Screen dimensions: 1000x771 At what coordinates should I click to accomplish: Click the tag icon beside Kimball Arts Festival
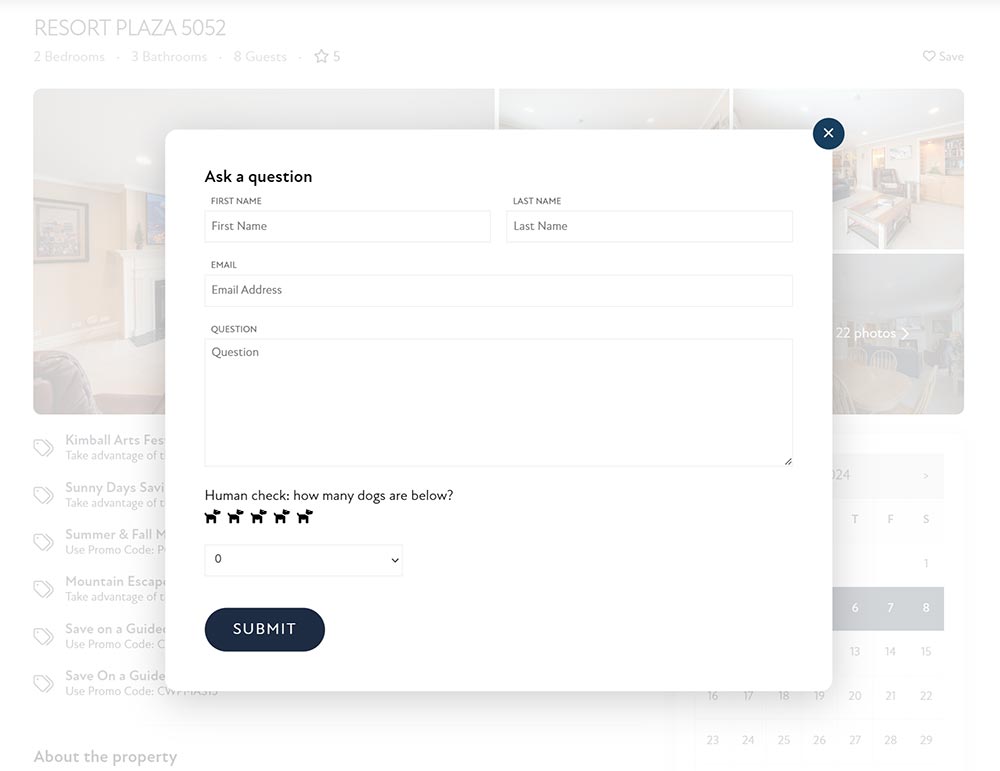pos(42,446)
